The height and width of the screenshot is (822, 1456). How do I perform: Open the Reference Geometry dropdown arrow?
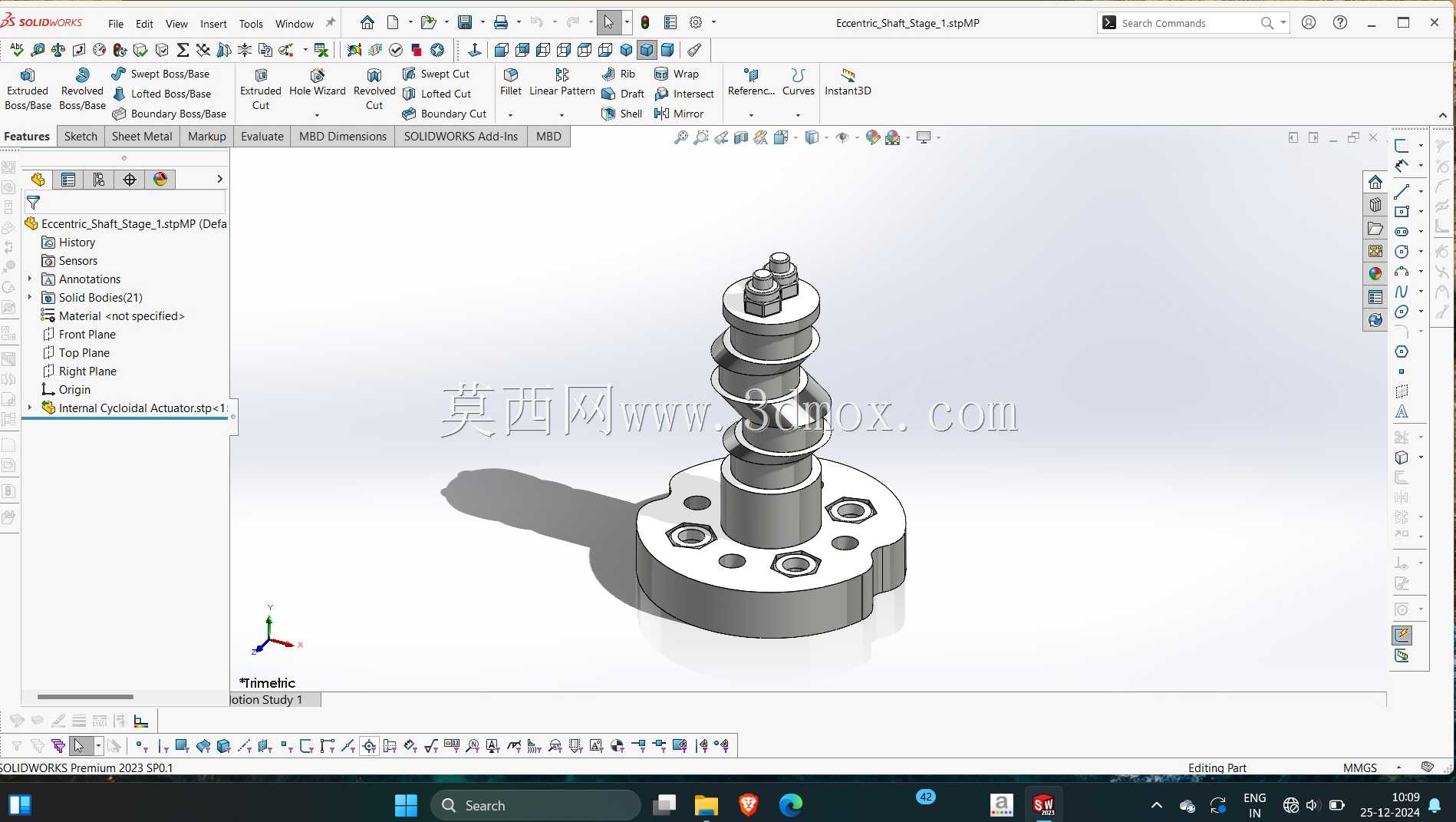pyautogui.click(x=751, y=115)
